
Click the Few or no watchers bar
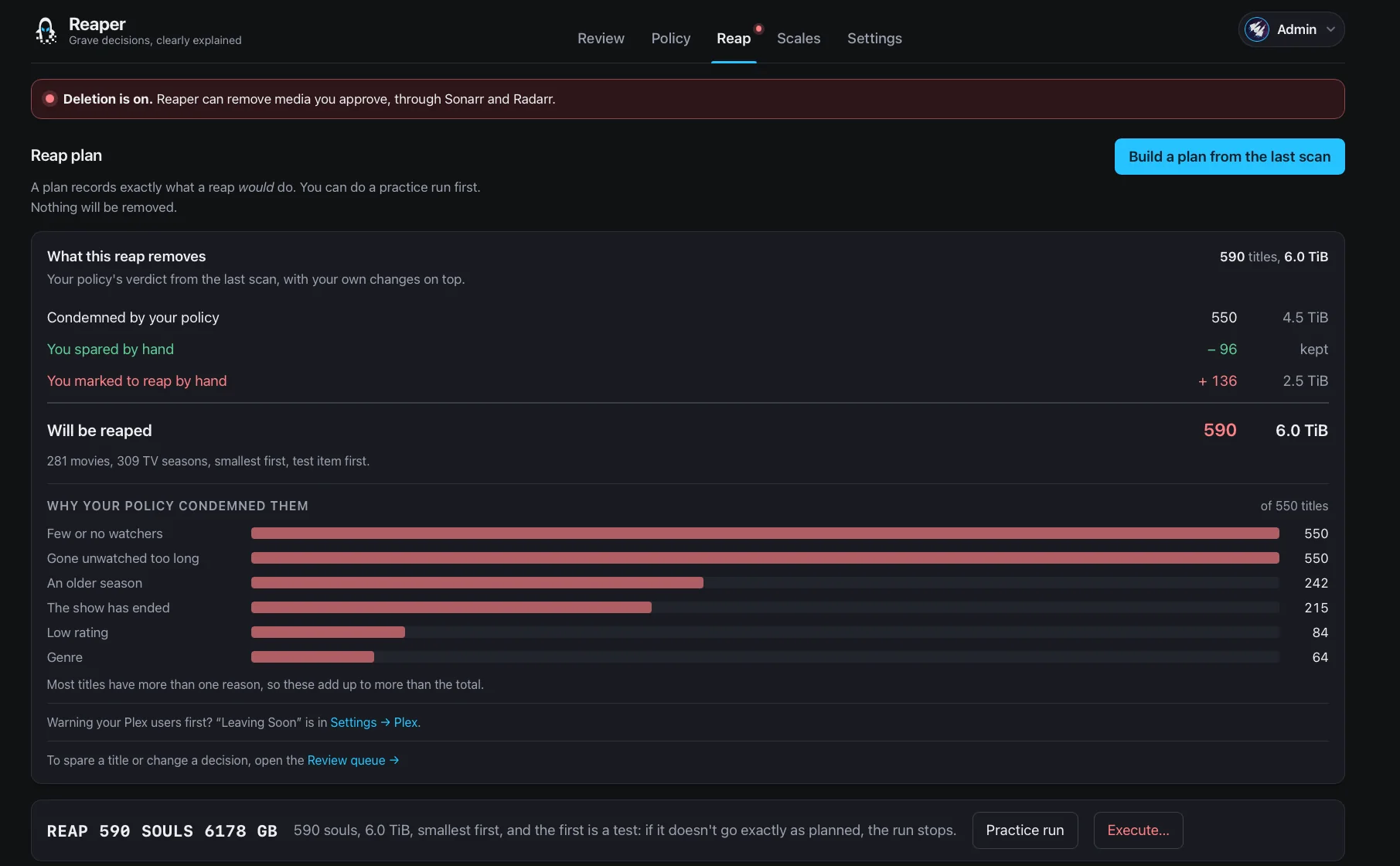[x=765, y=534]
